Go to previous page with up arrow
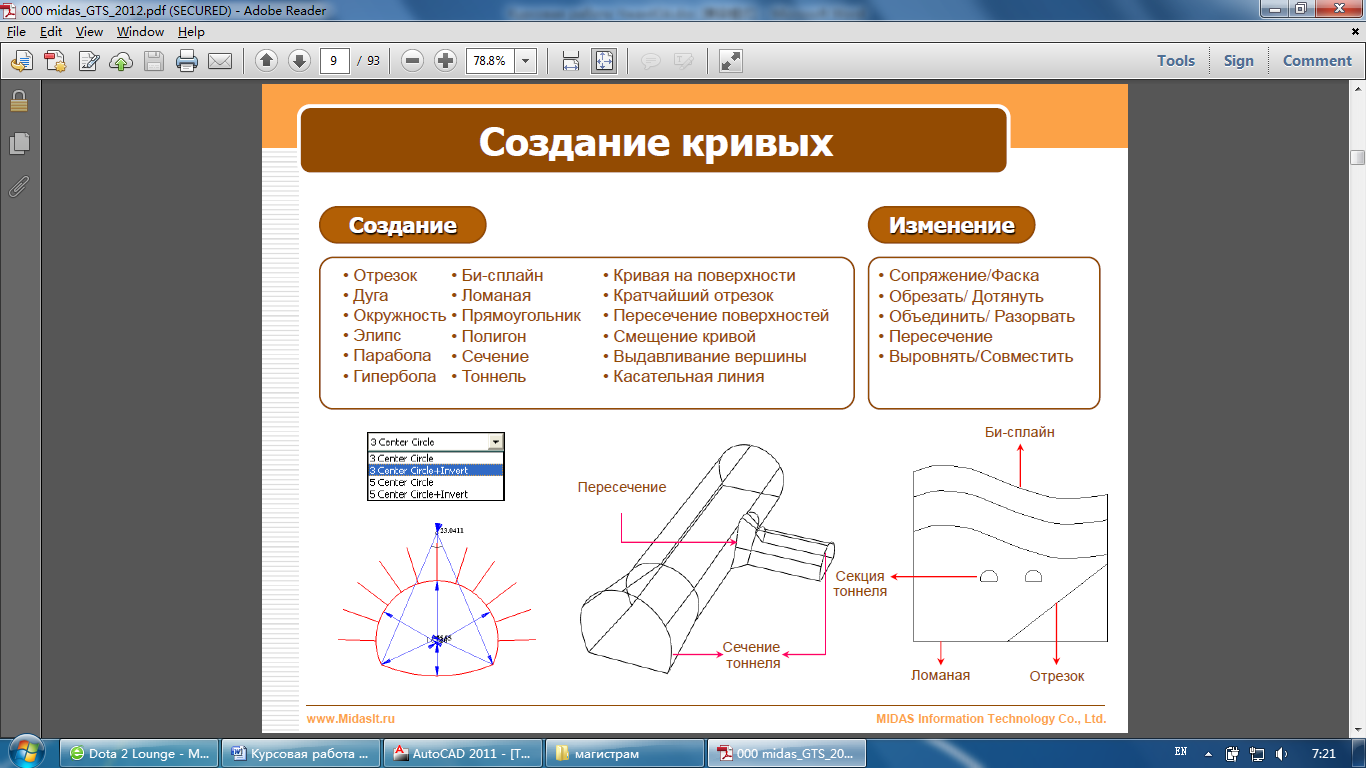The width and height of the screenshot is (1366, 768). click(x=266, y=61)
